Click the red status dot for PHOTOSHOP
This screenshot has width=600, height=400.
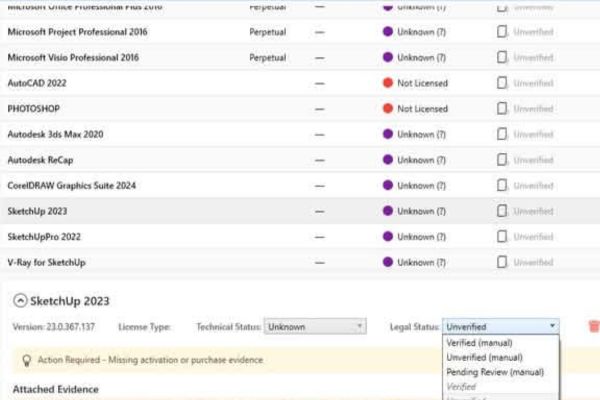tap(388, 108)
